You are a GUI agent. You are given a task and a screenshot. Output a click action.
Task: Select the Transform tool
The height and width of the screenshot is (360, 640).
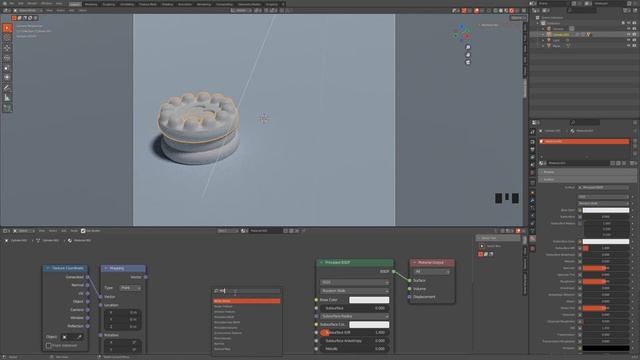pyautogui.click(x=7, y=78)
